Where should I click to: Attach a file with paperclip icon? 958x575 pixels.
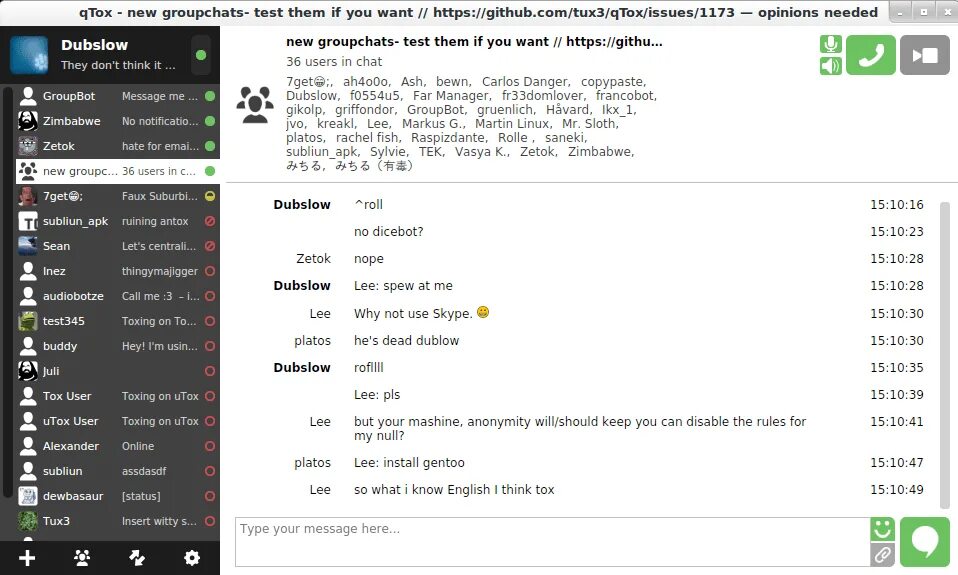883,555
